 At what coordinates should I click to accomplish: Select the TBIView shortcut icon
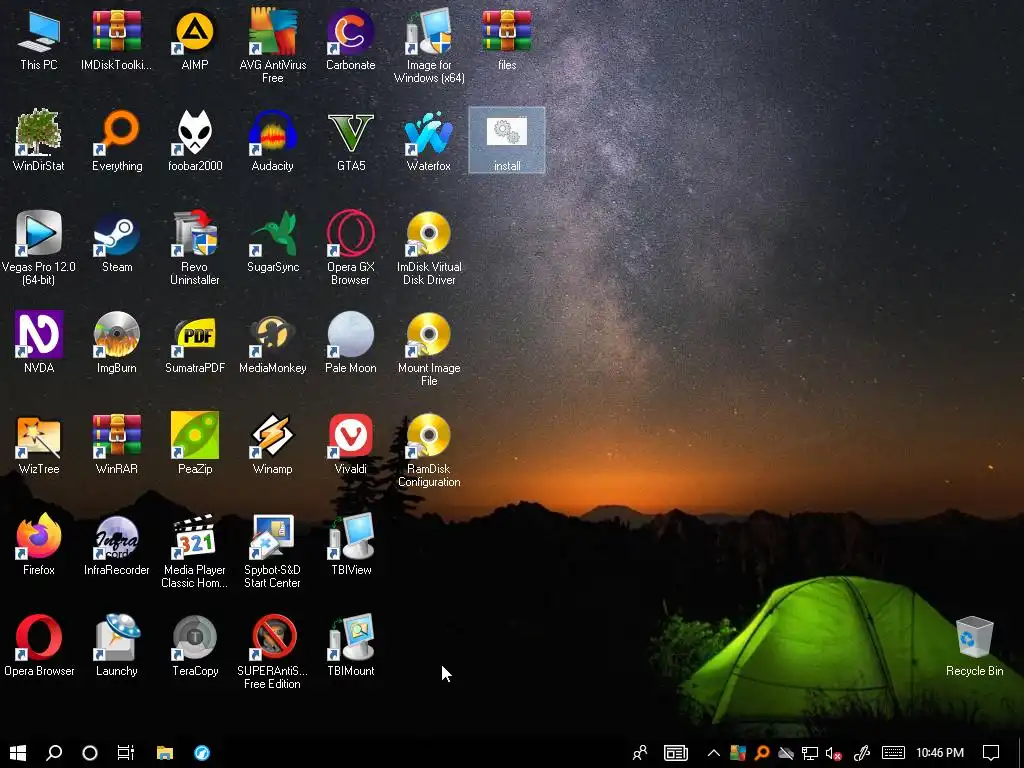pyautogui.click(x=351, y=536)
